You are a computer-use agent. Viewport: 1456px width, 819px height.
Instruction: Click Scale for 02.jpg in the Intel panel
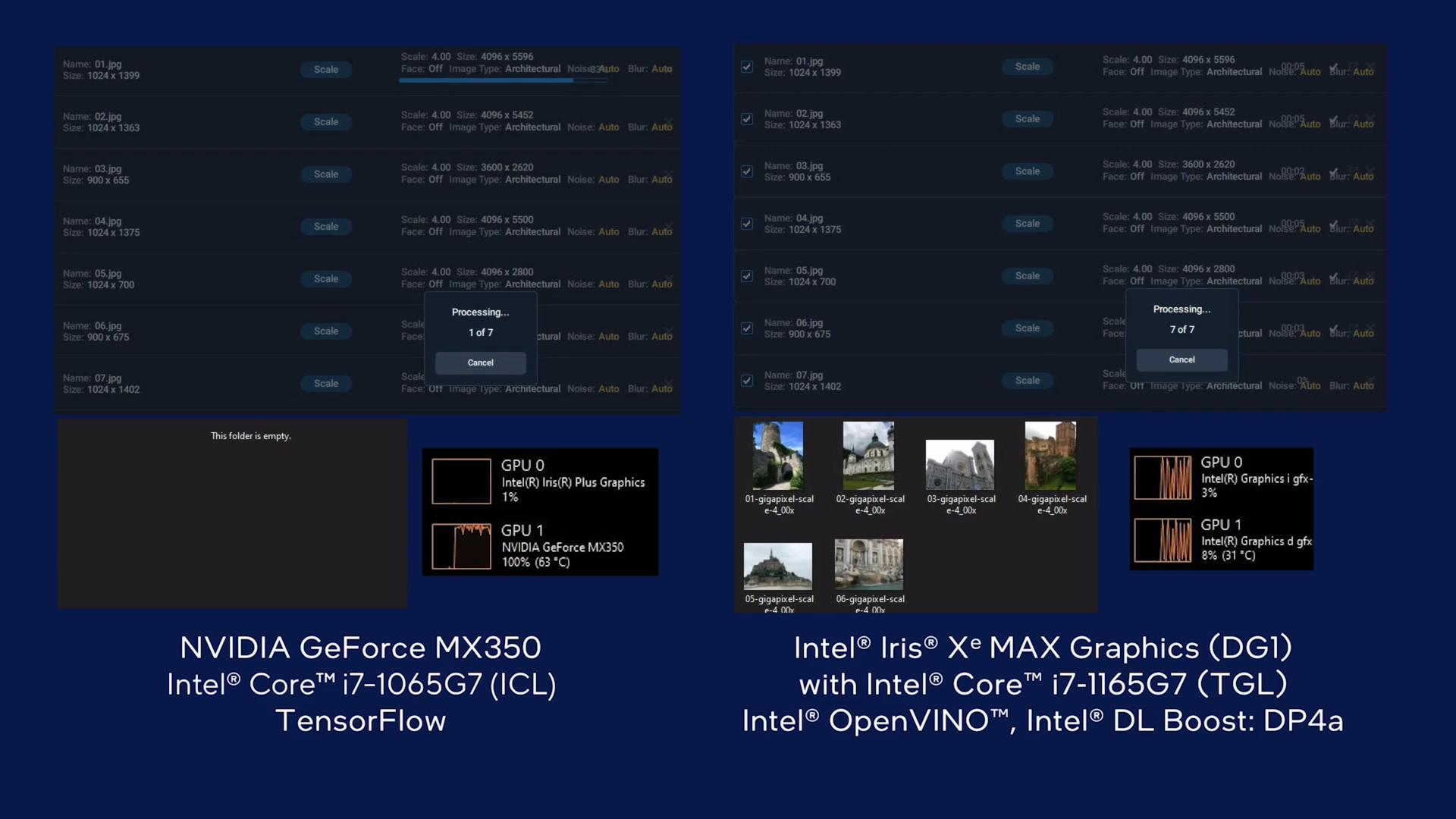click(x=1028, y=118)
